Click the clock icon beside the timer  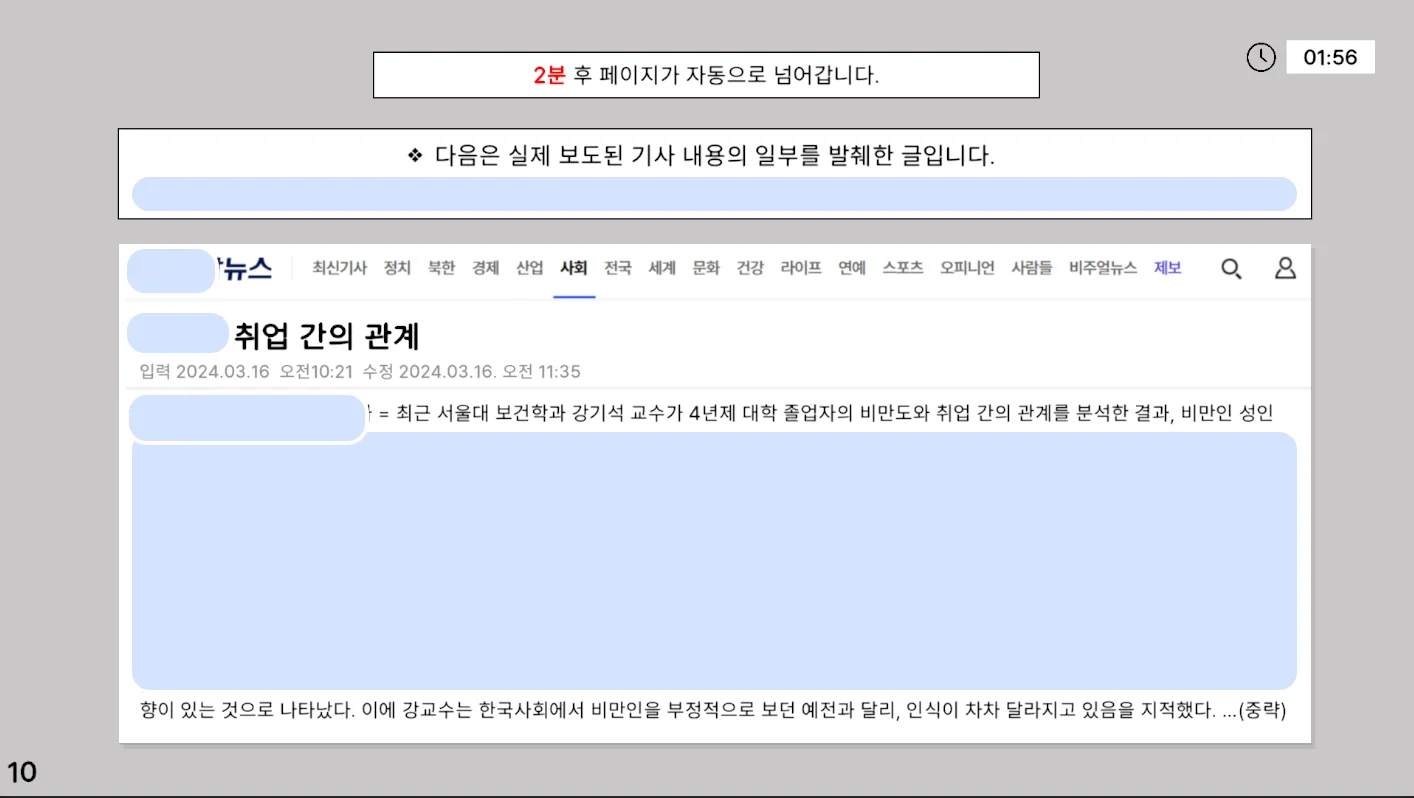click(x=1261, y=57)
